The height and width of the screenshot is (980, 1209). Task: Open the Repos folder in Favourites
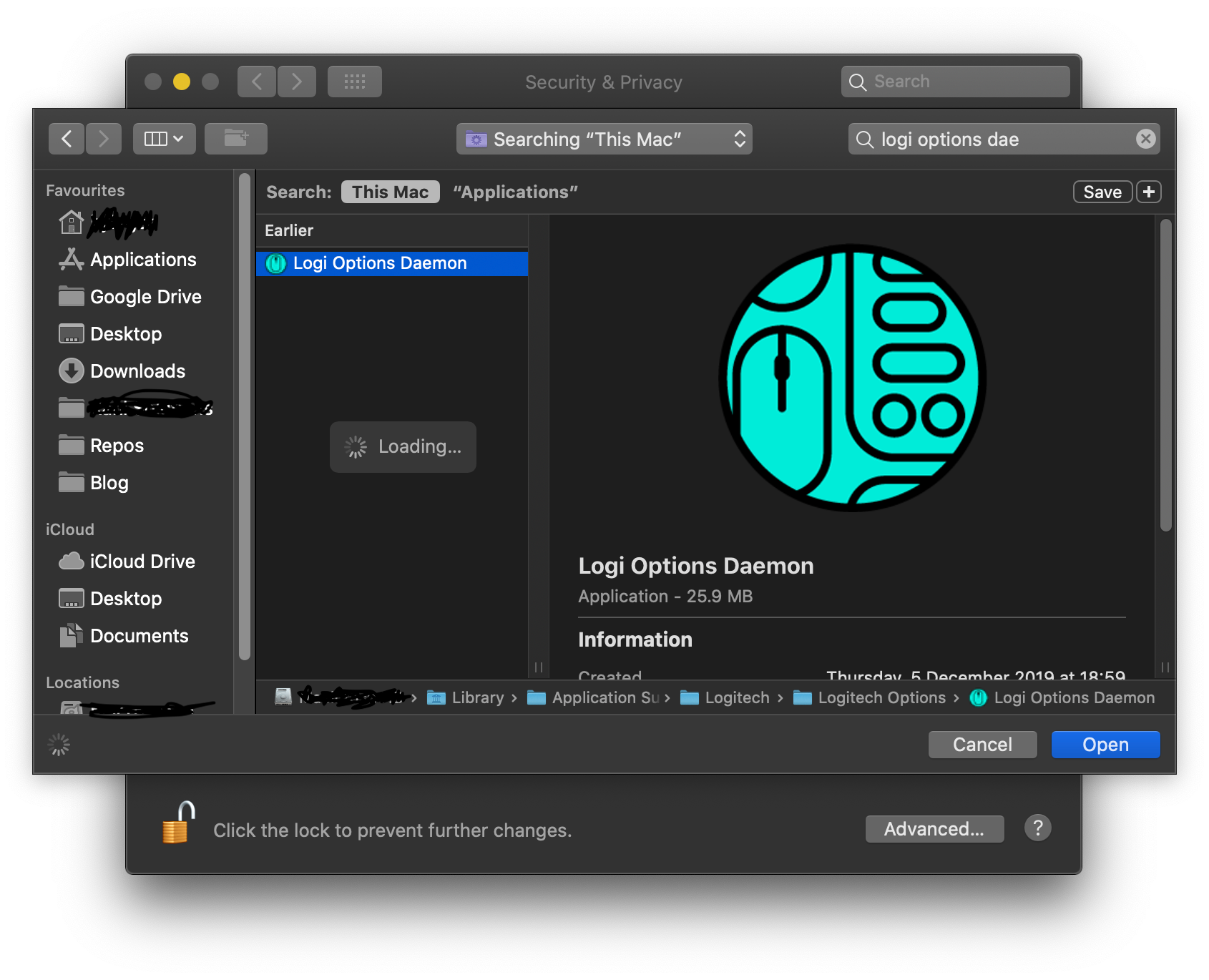[117, 445]
